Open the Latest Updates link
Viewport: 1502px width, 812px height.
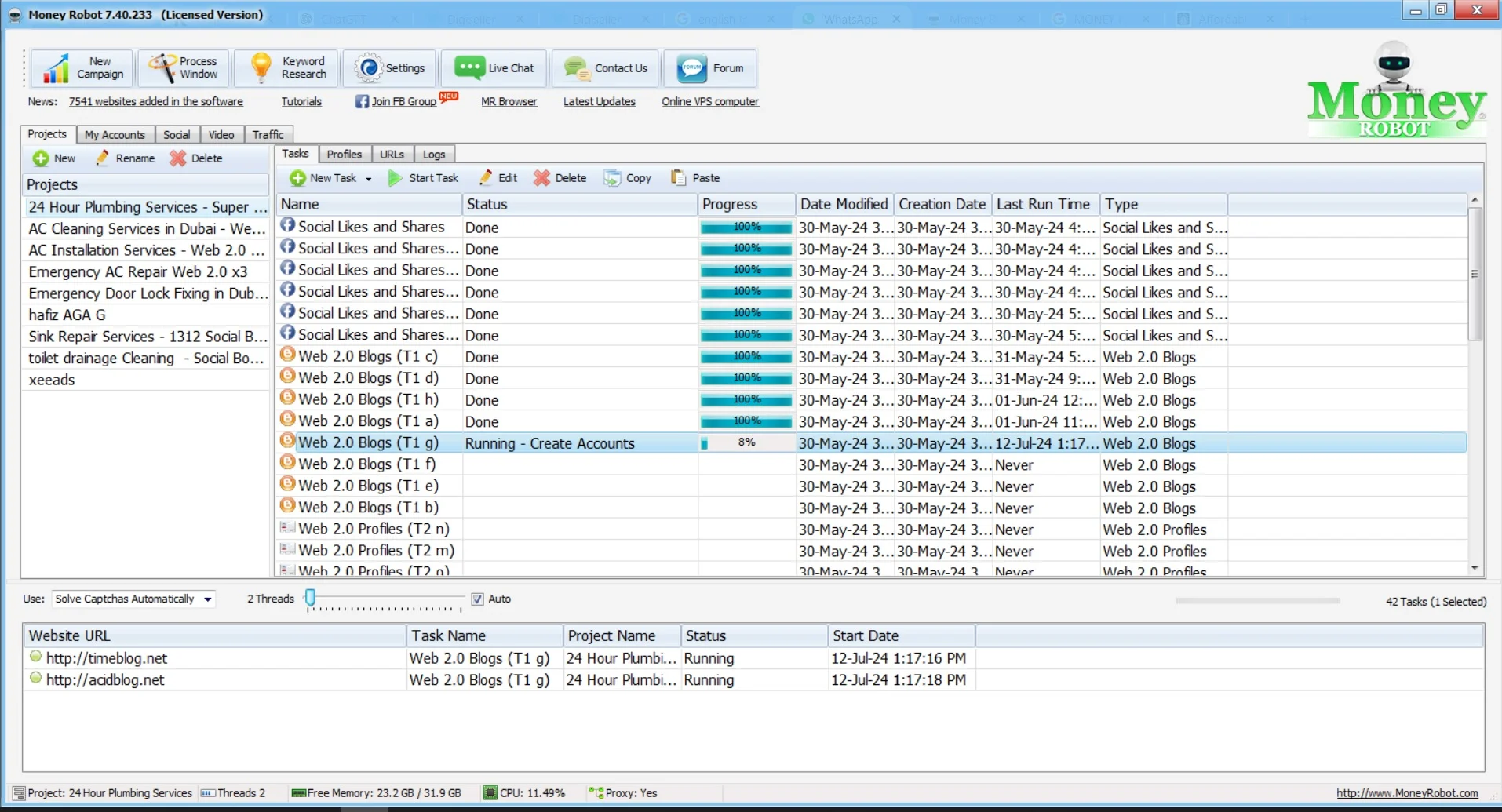600,101
